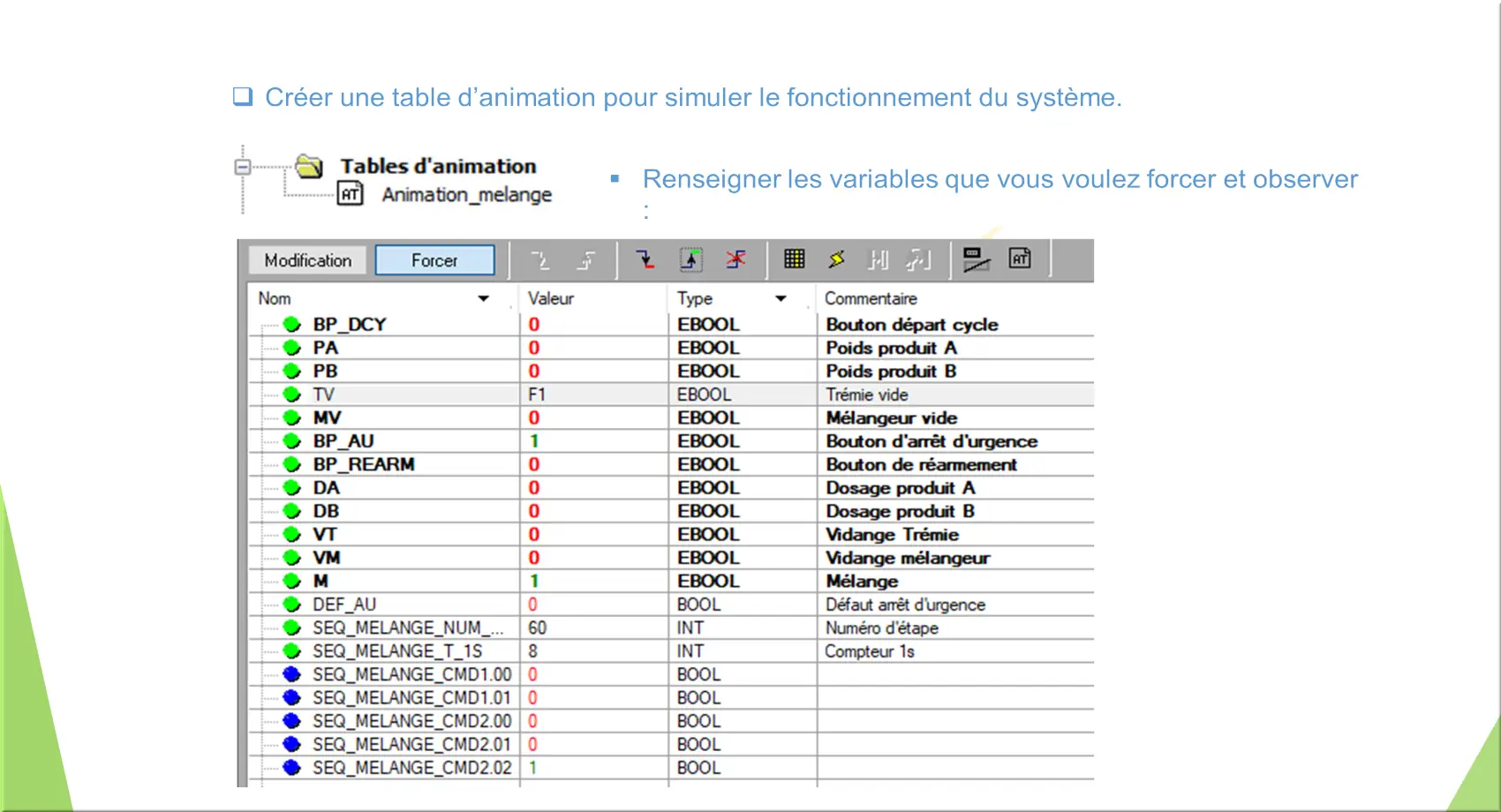Click the F1 value cell of TV

(537, 395)
